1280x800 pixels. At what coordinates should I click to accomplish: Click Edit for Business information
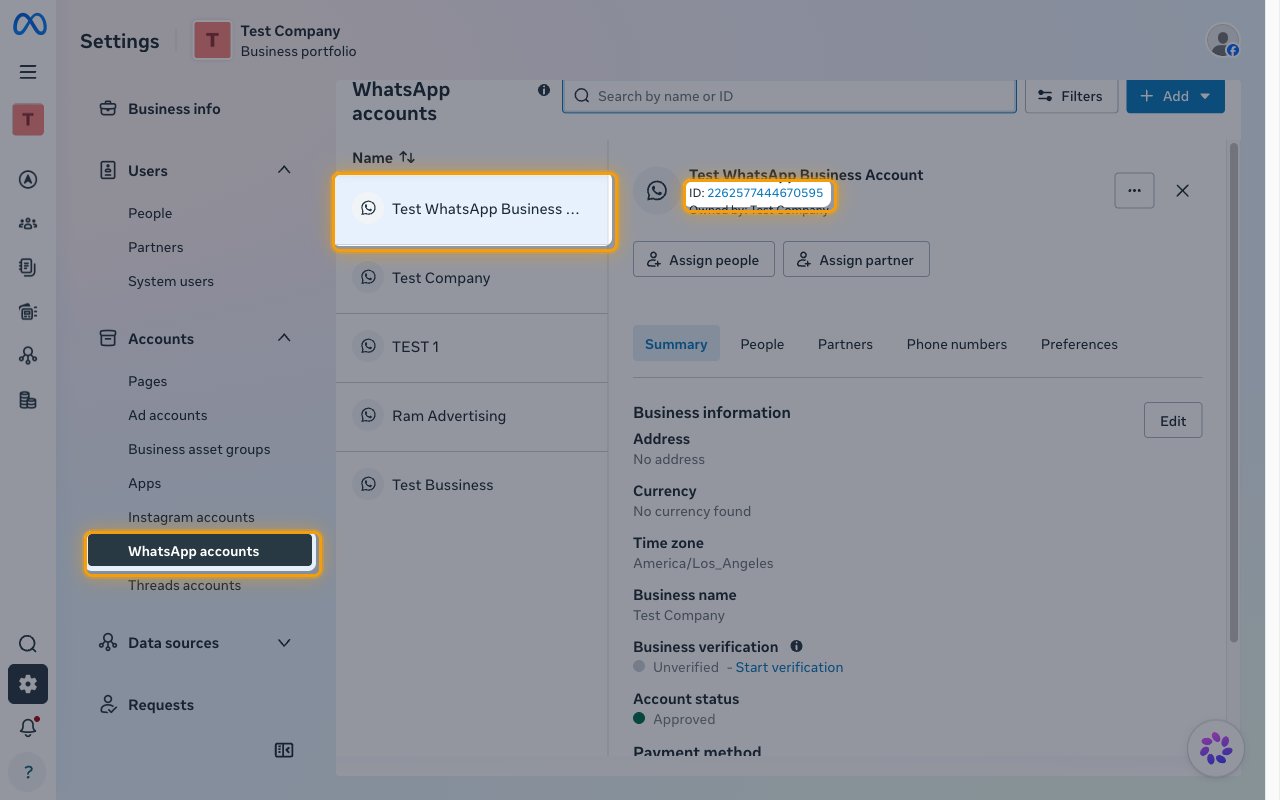[x=1173, y=421]
